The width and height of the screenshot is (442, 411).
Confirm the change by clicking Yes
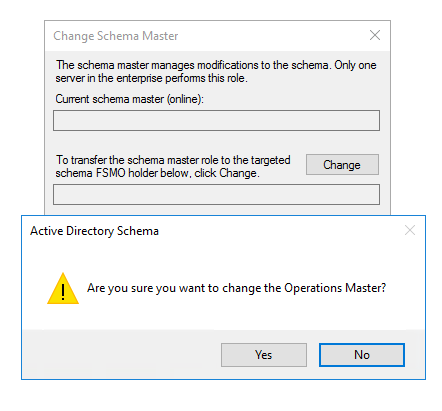(x=264, y=355)
